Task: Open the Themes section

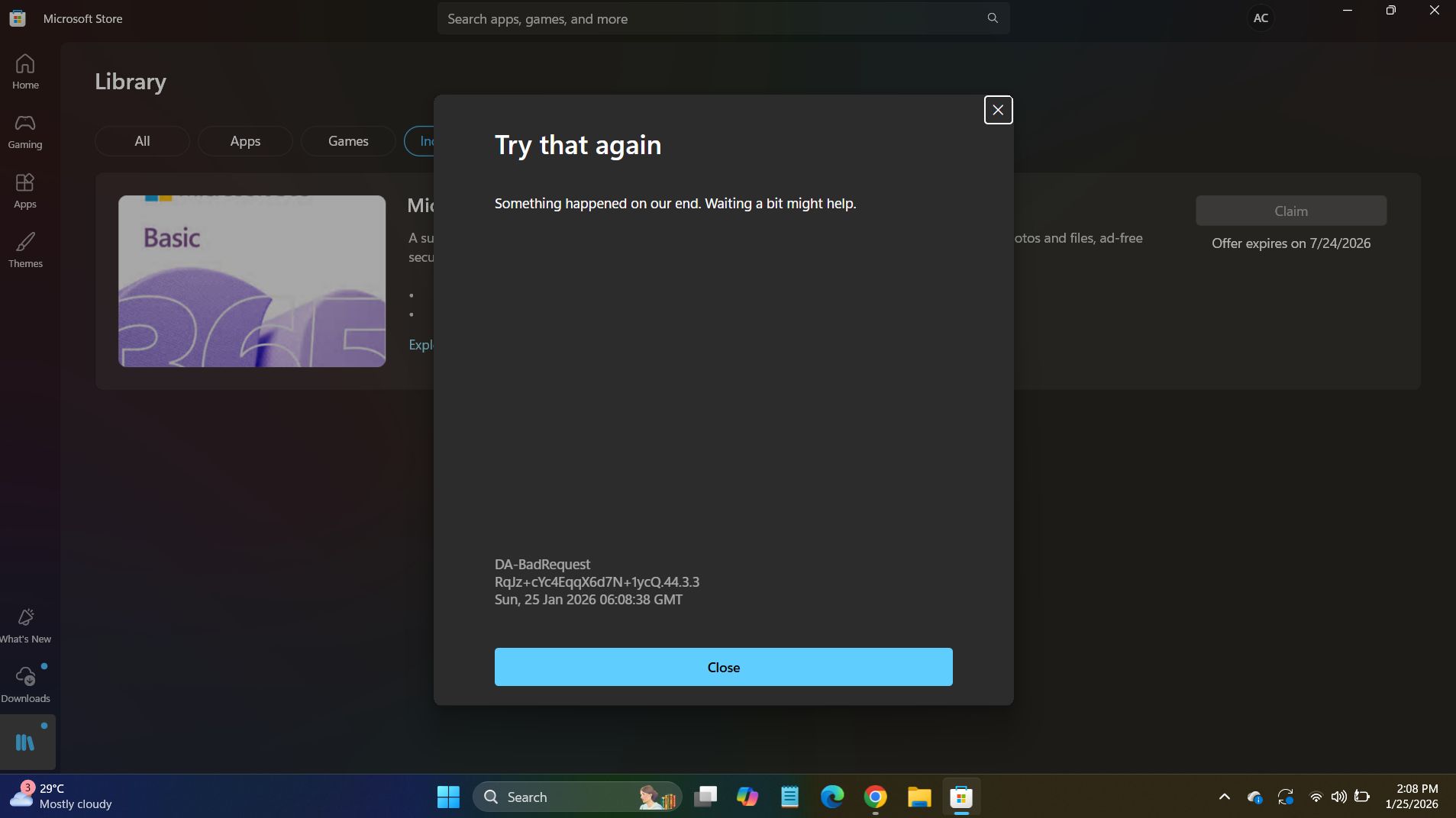Action: click(25, 250)
